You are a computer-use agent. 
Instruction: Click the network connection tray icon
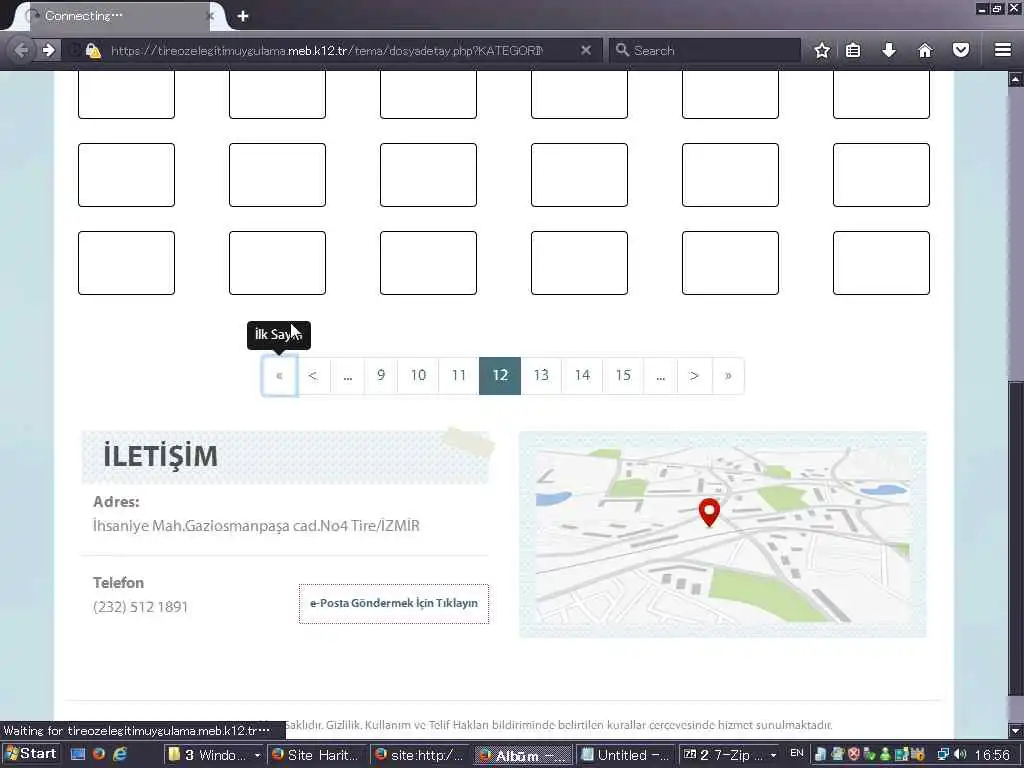coord(943,754)
